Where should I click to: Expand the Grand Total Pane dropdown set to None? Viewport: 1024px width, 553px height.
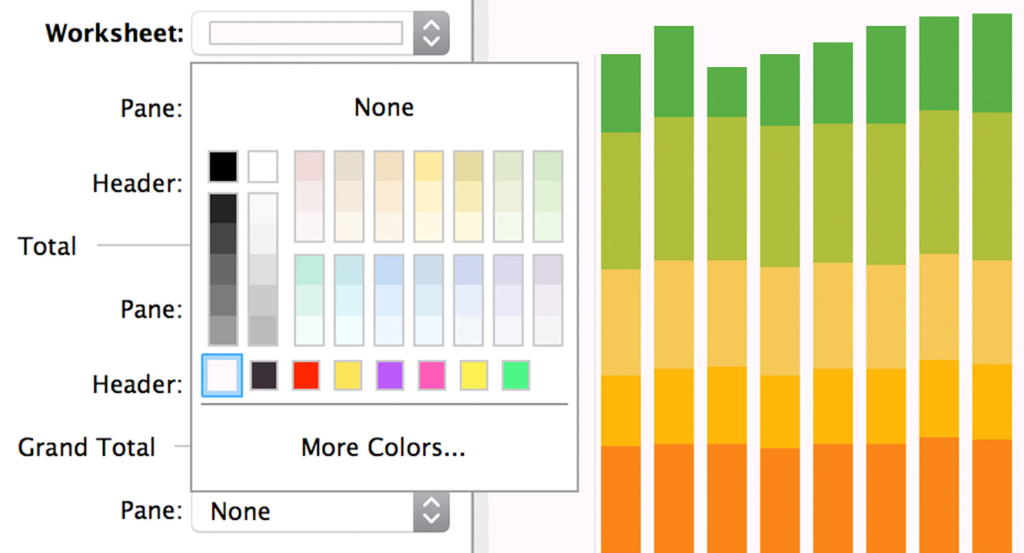[x=430, y=512]
